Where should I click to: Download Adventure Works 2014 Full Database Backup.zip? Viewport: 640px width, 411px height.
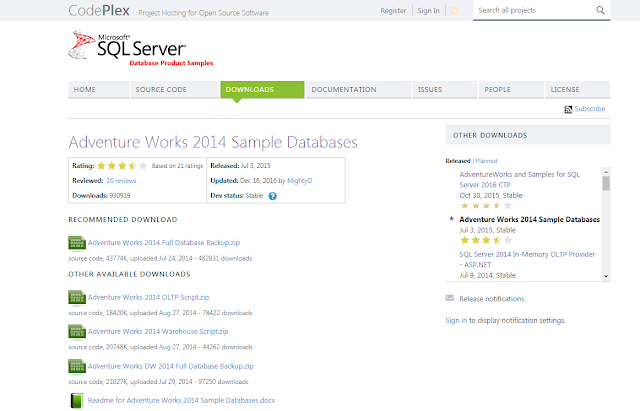click(x=164, y=243)
